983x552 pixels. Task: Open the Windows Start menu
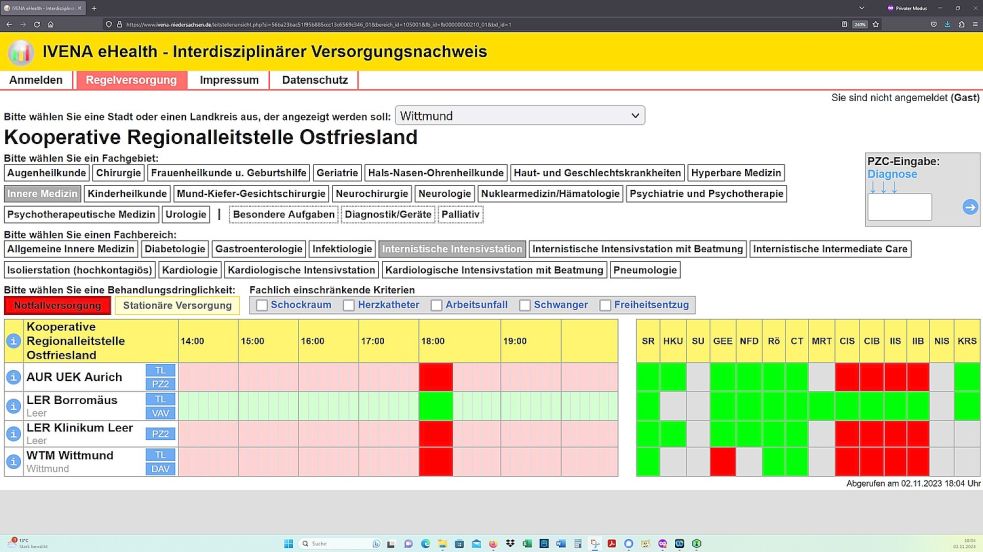coord(288,543)
